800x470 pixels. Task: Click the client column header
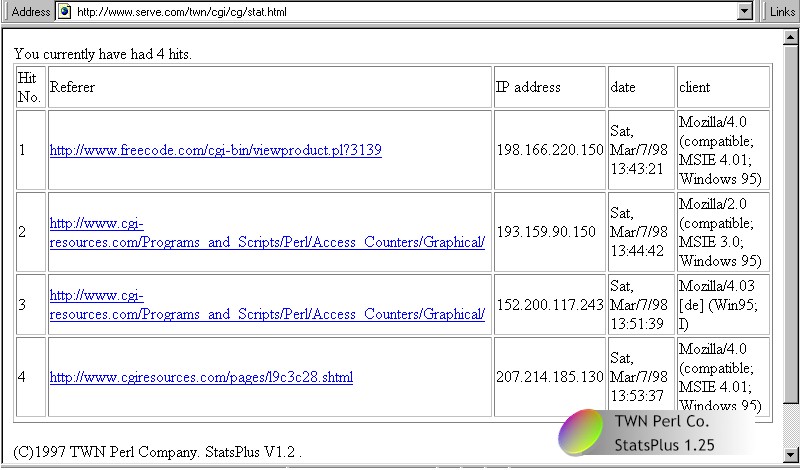tap(723, 87)
